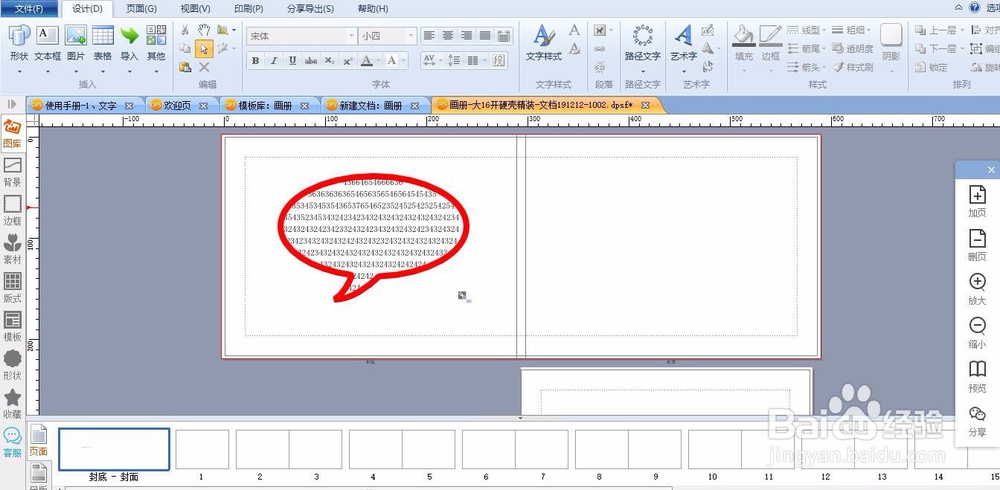Open the 边框 border sidebar panel

coord(12,211)
